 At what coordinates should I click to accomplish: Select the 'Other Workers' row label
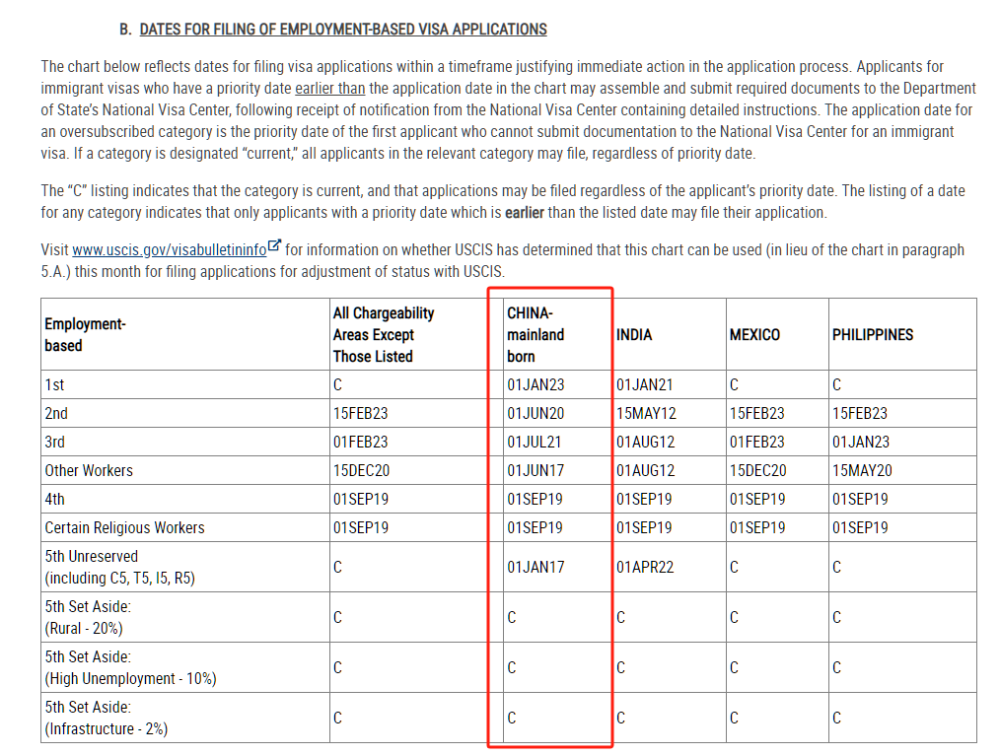pos(88,470)
